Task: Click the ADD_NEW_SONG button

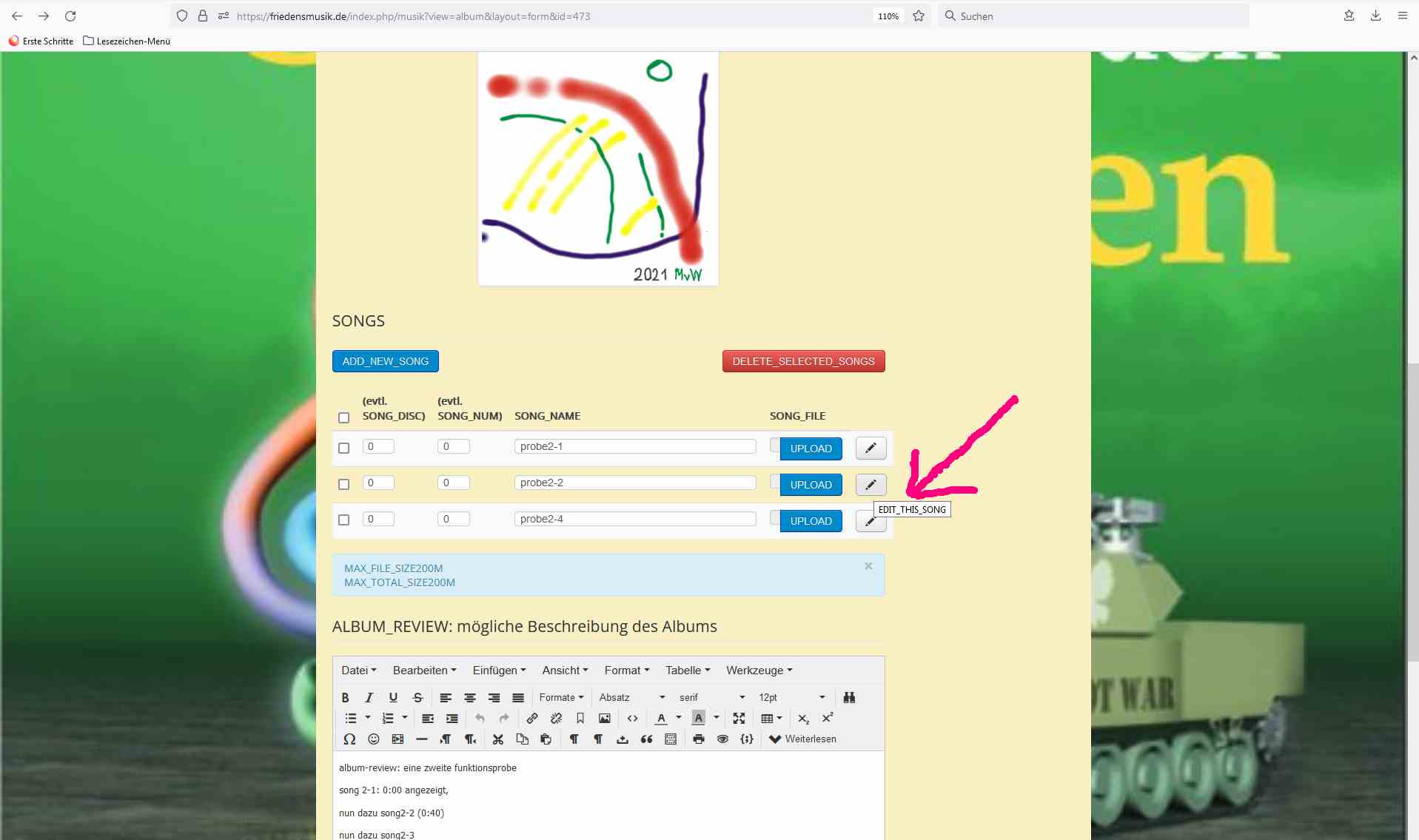Action: 385,361
